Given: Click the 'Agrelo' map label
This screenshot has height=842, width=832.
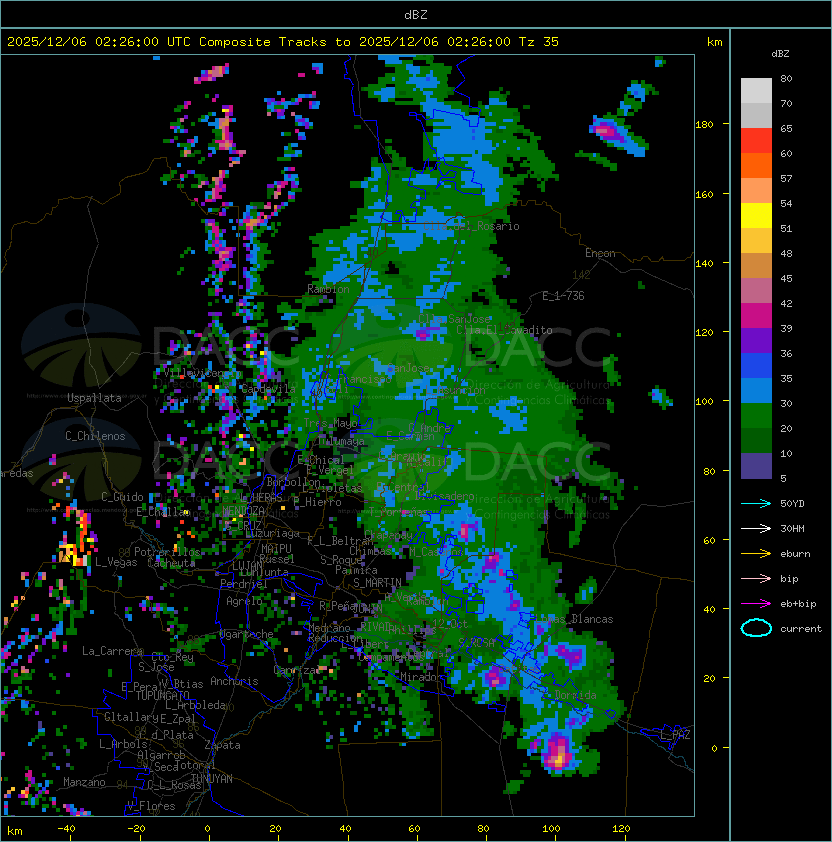Looking at the screenshot, I should [244, 601].
